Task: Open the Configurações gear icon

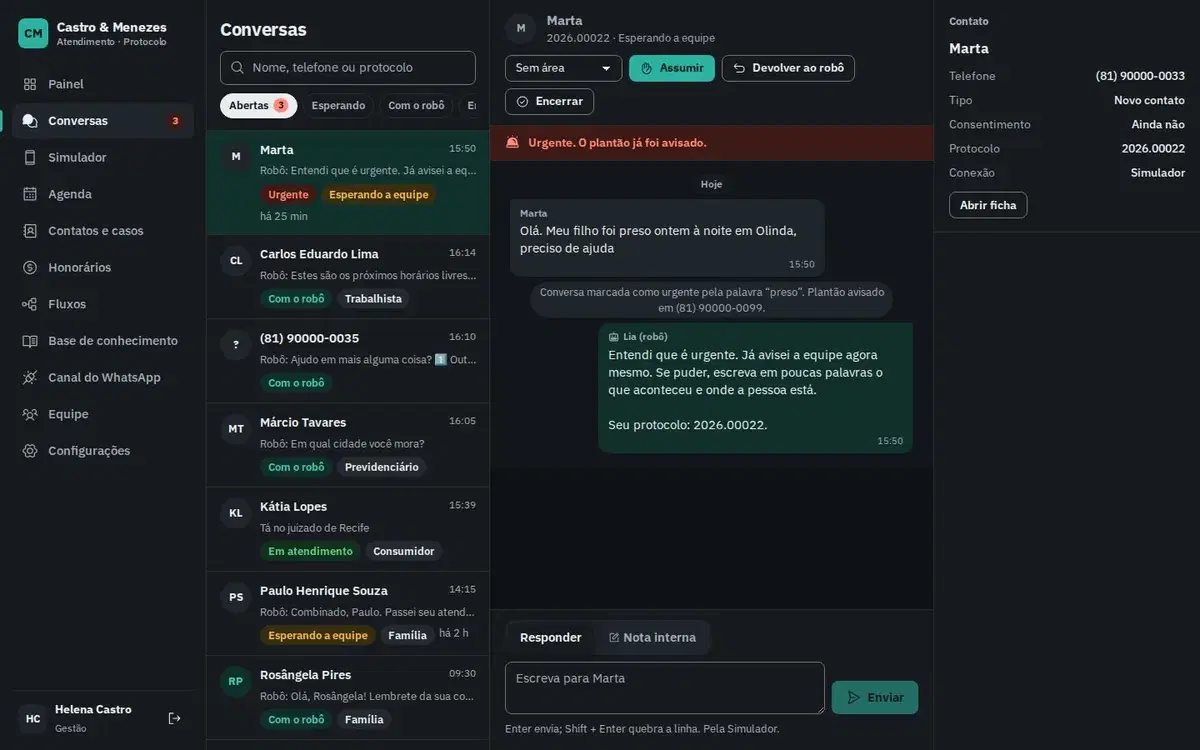Action: click(30, 451)
